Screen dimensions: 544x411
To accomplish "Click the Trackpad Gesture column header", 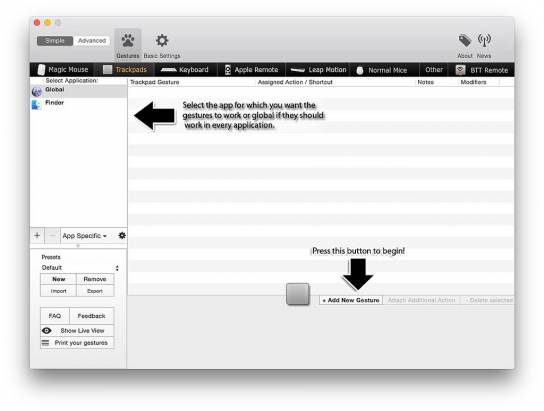I will 155,82.
